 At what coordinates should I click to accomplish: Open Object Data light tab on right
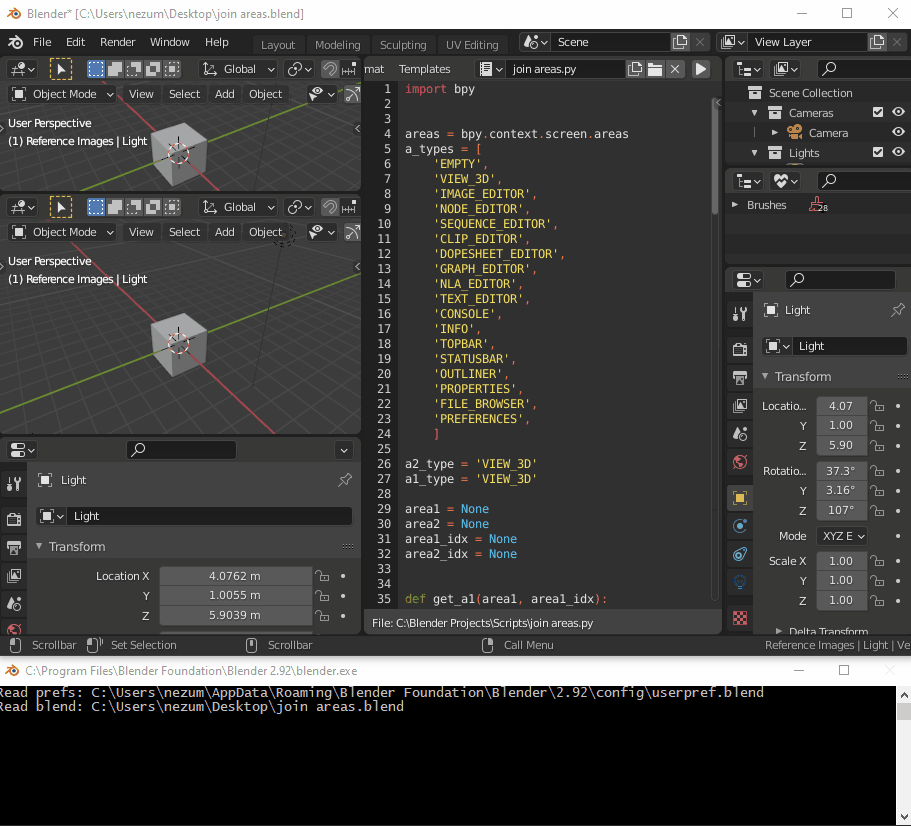pos(740,582)
